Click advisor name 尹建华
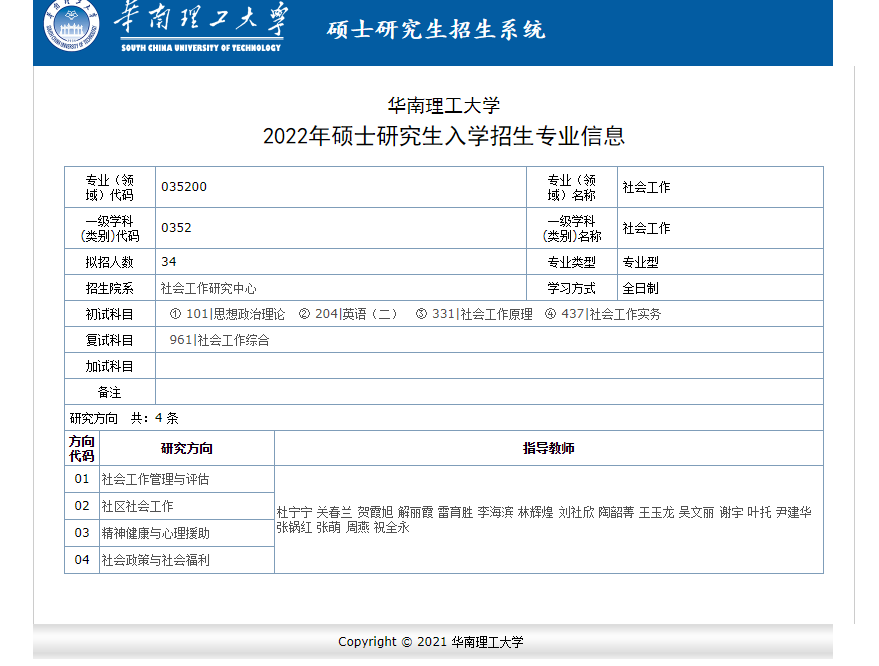The width and height of the screenshot is (879, 666). 793,512
